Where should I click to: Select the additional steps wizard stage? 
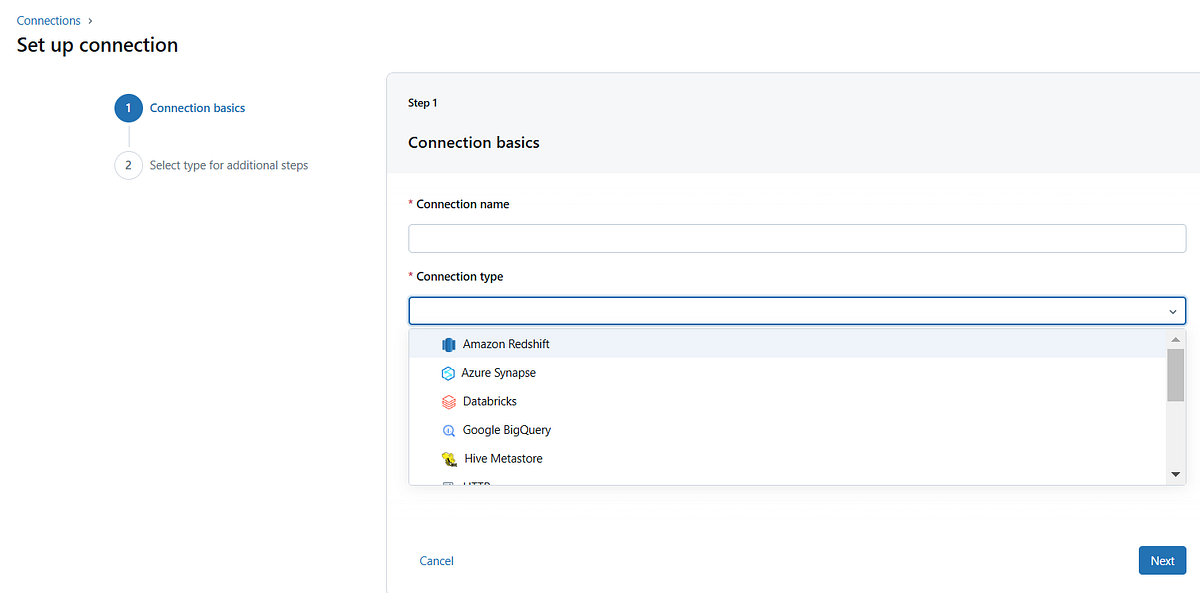[x=228, y=165]
